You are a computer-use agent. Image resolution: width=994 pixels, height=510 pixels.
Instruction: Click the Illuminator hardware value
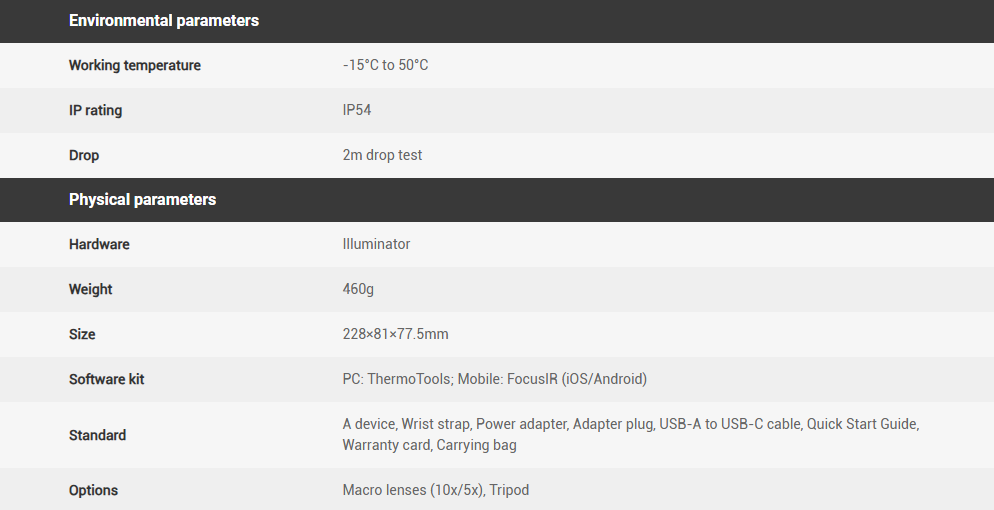click(376, 245)
